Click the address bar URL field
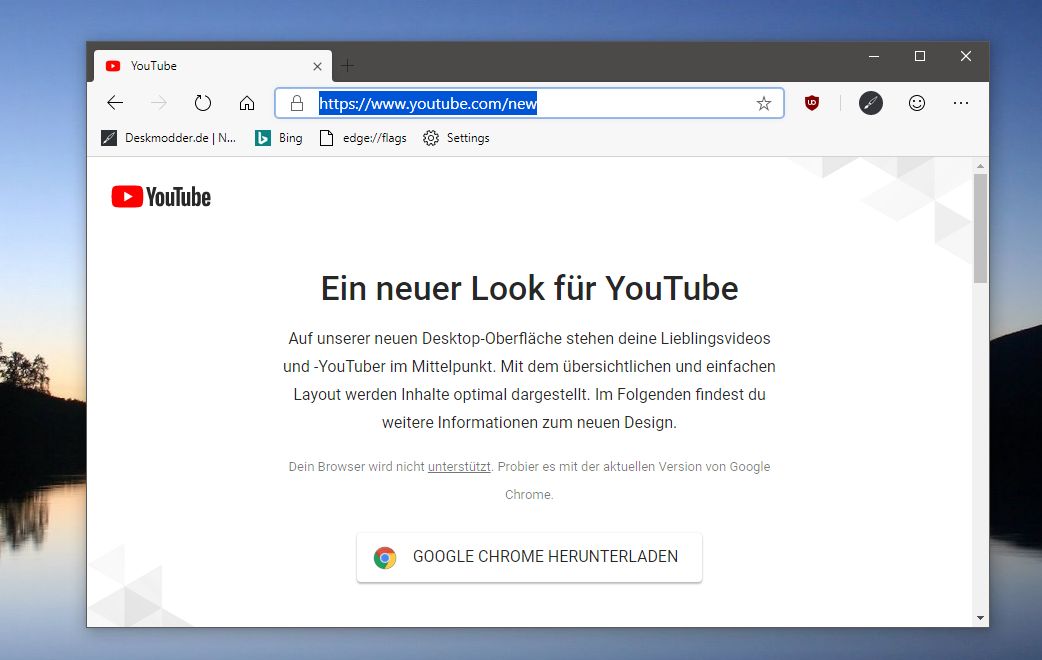The height and width of the screenshot is (660, 1042). 530,103
